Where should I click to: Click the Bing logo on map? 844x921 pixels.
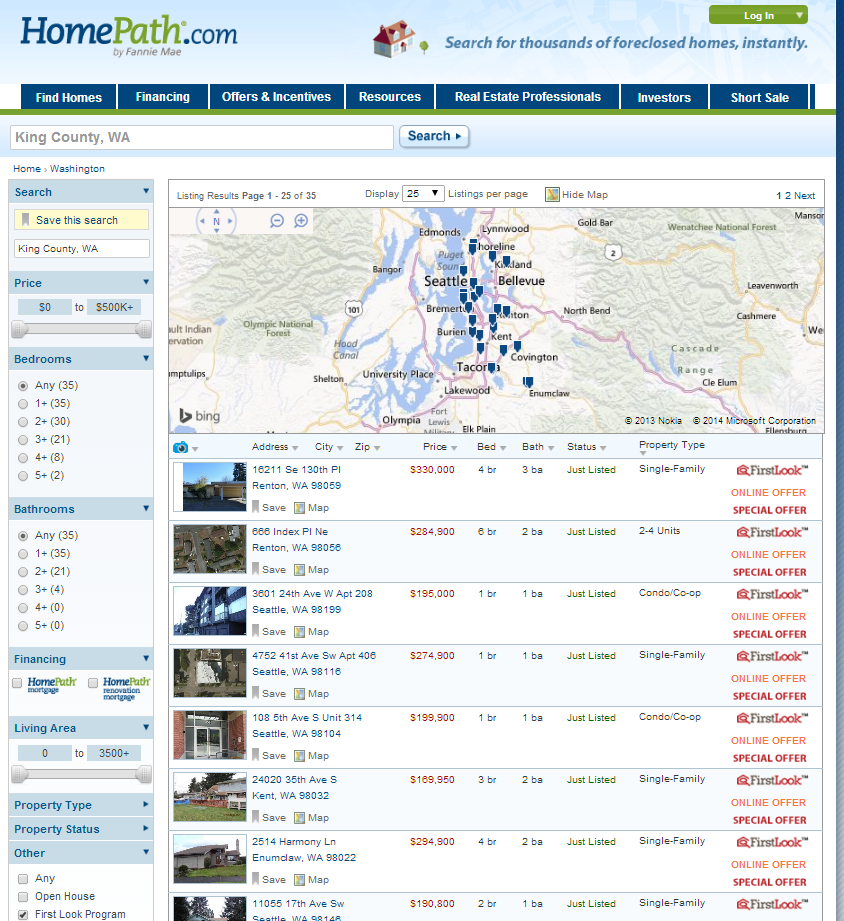200,416
